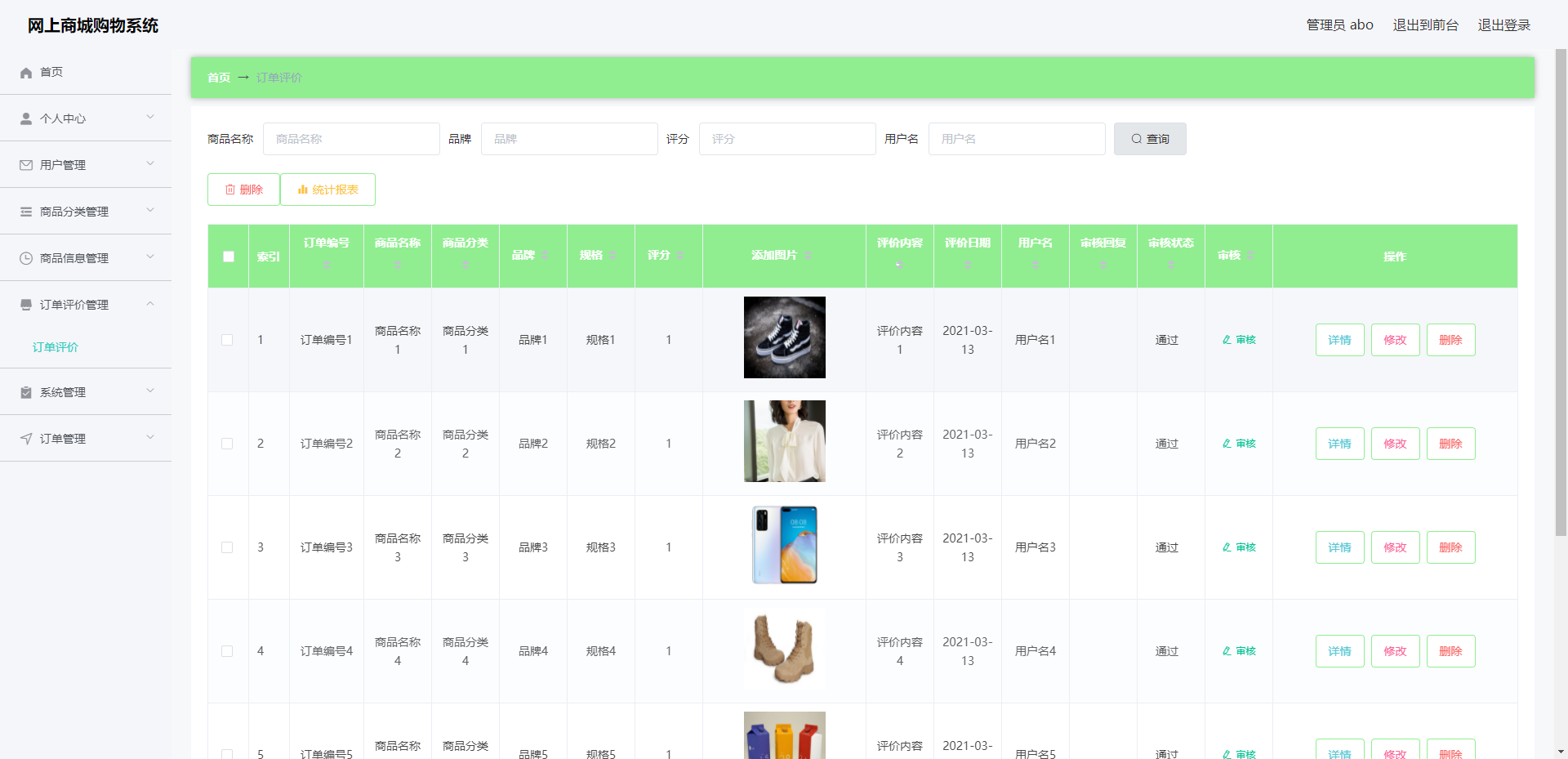1568x759 pixels.
Task: Sort by 用户名 column sort arrows
Action: [x=1036, y=265]
